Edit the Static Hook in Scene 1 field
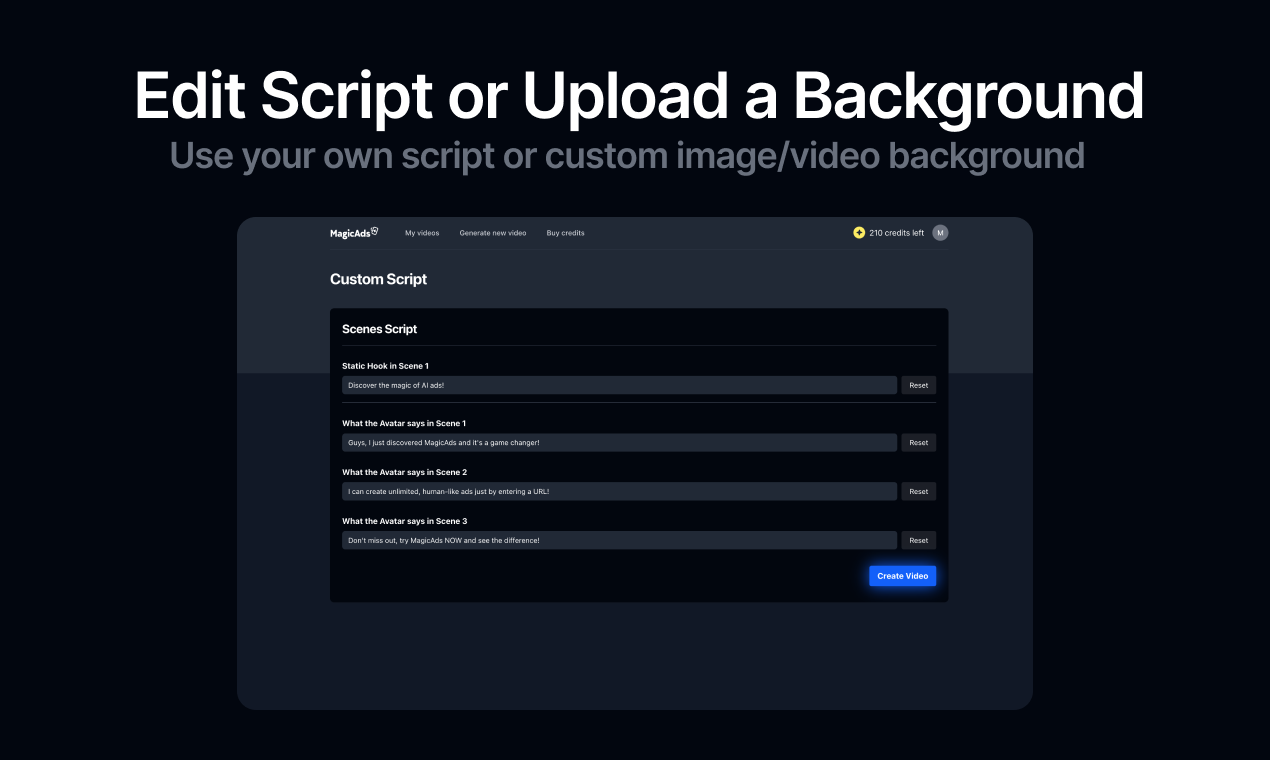Image resolution: width=1270 pixels, height=760 pixels. click(619, 385)
